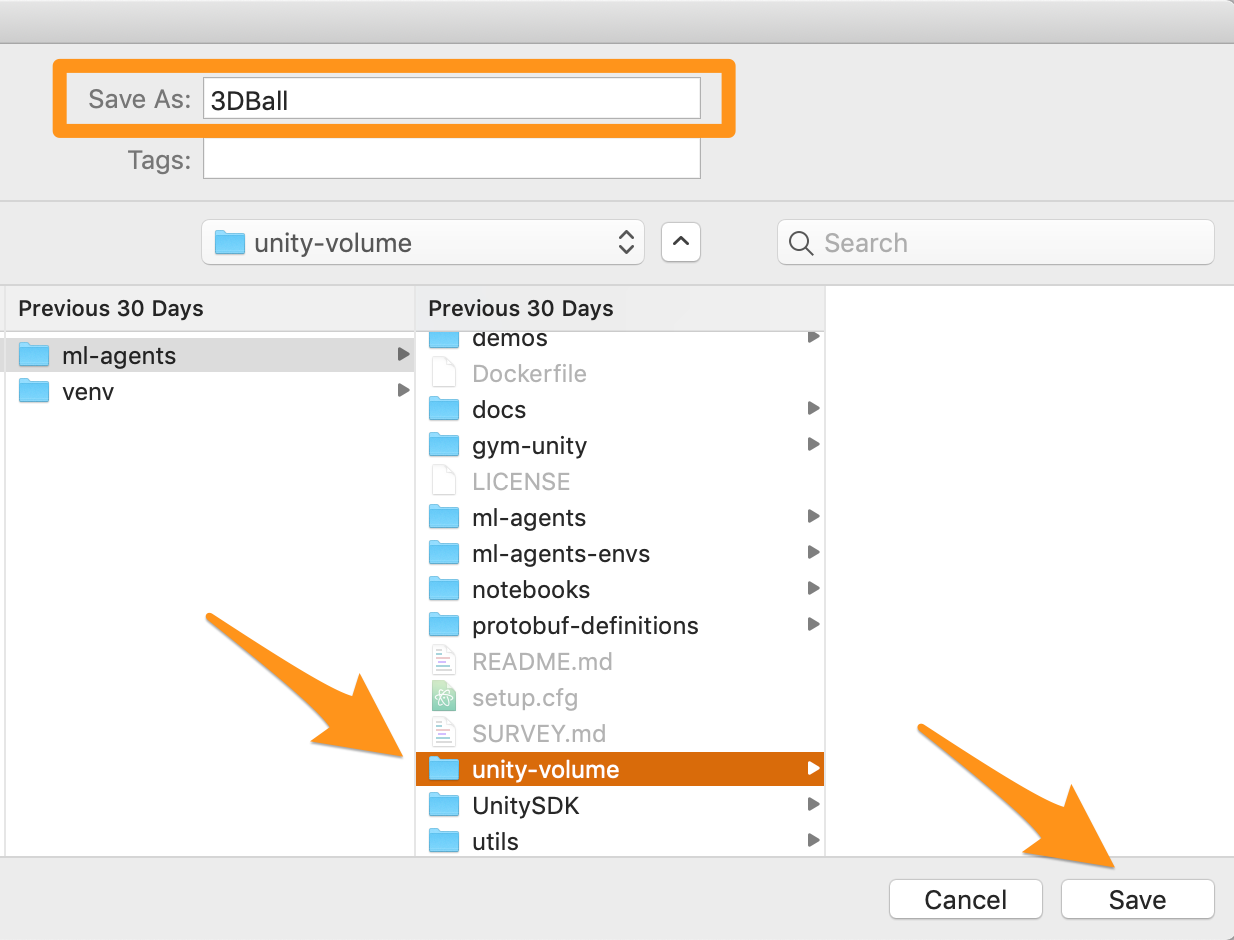This screenshot has width=1234, height=940.
Task: Expand the ml-agents-envs folder arrow
Action: [813, 553]
